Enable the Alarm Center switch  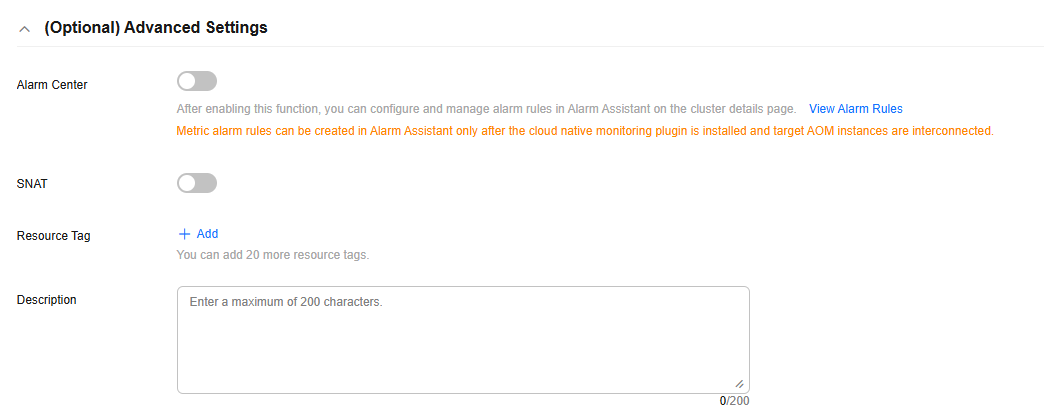(x=197, y=81)
